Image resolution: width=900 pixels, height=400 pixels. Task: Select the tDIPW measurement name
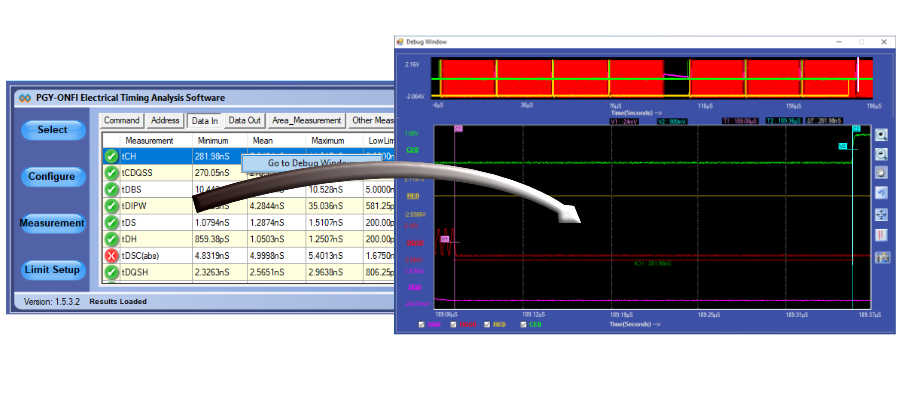coord(133,206)
